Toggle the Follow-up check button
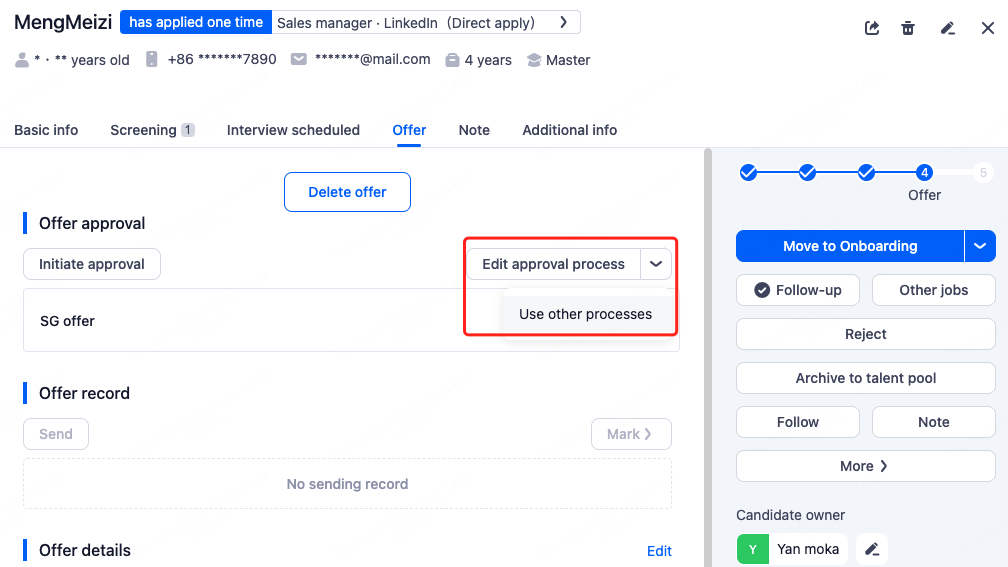Image resolution: width=1008 pixels, height=567 pixels. tap(798, 290)
